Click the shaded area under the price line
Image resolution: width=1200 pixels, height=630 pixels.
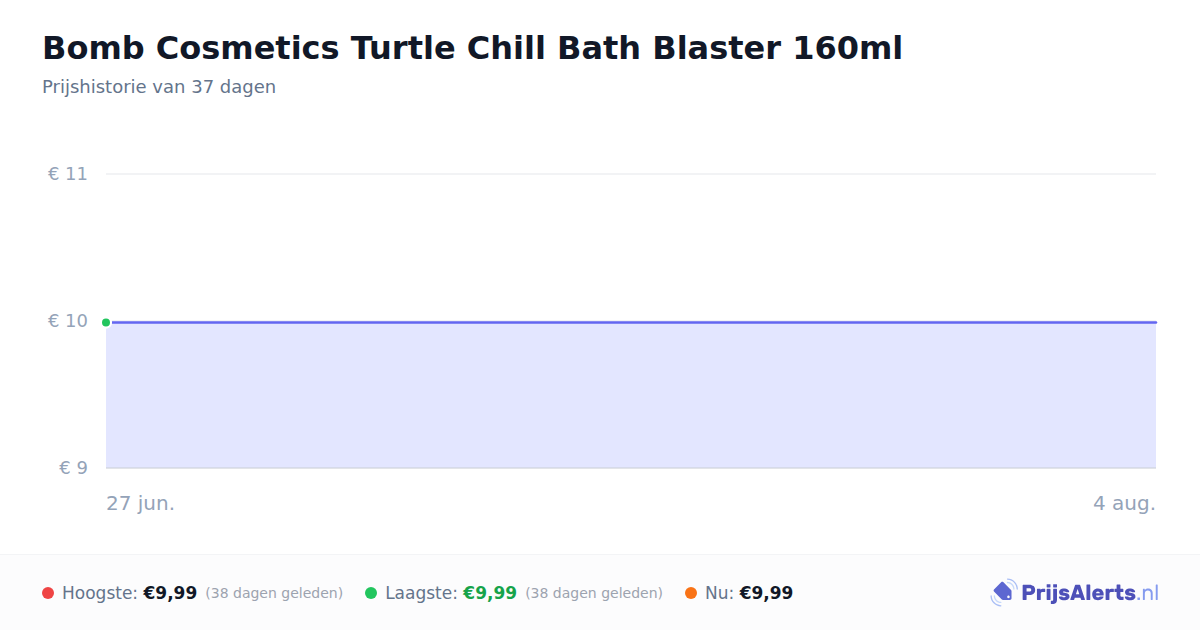[631, 396]
